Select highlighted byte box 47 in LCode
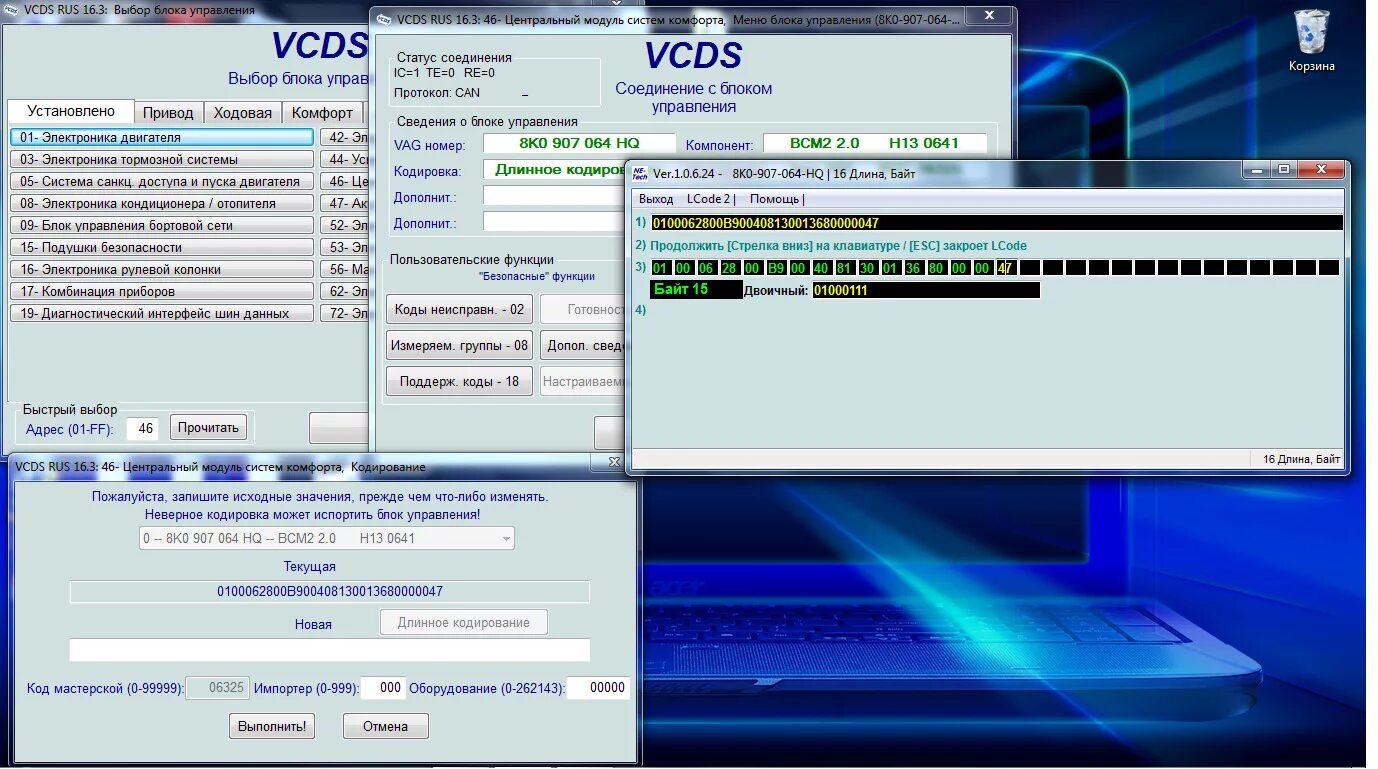This screenshot has width=1378, height=769. 1005,268
